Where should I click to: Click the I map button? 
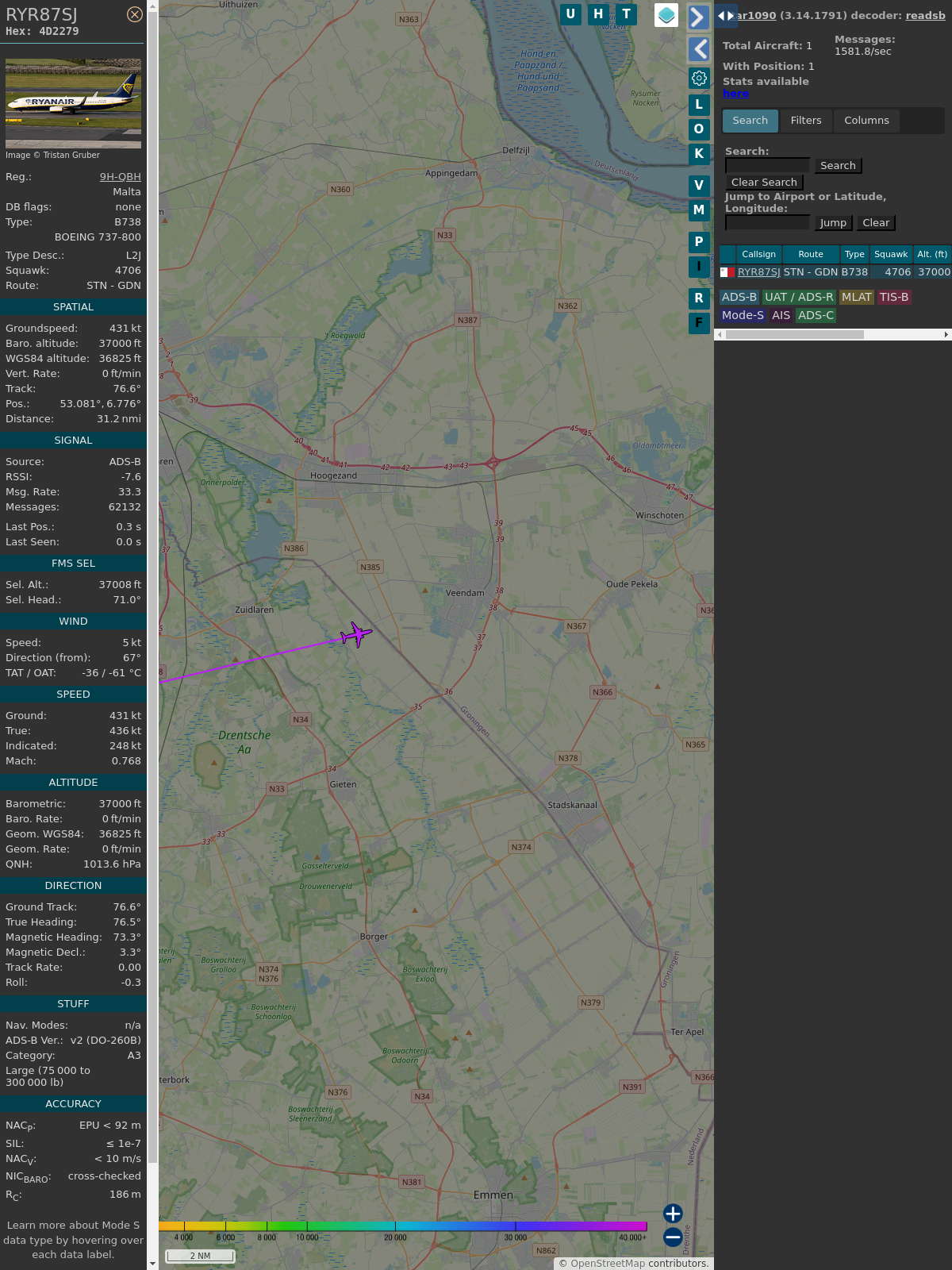click(699, 266)
